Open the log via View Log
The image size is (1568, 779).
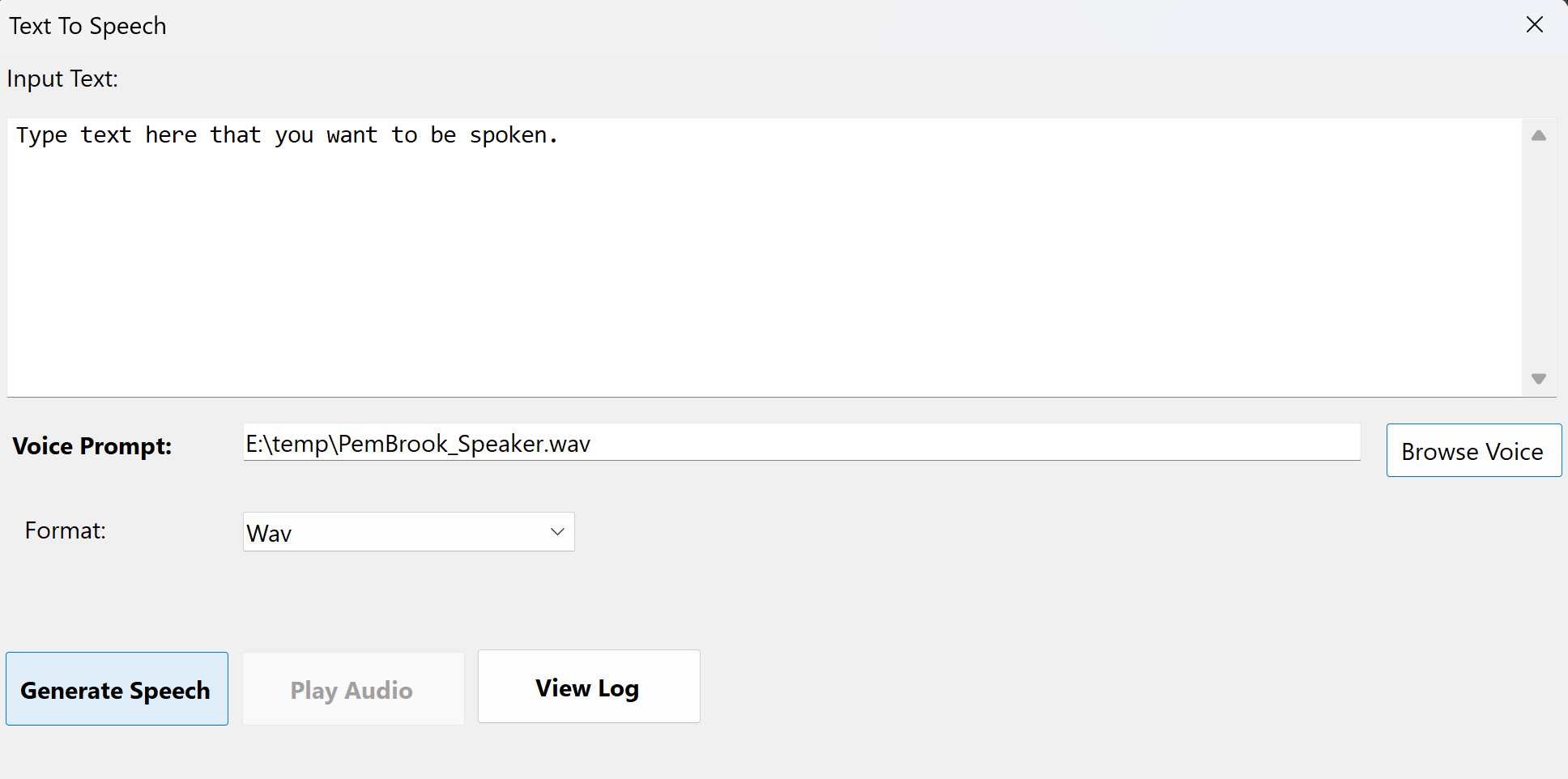click(x=587, y=687)
